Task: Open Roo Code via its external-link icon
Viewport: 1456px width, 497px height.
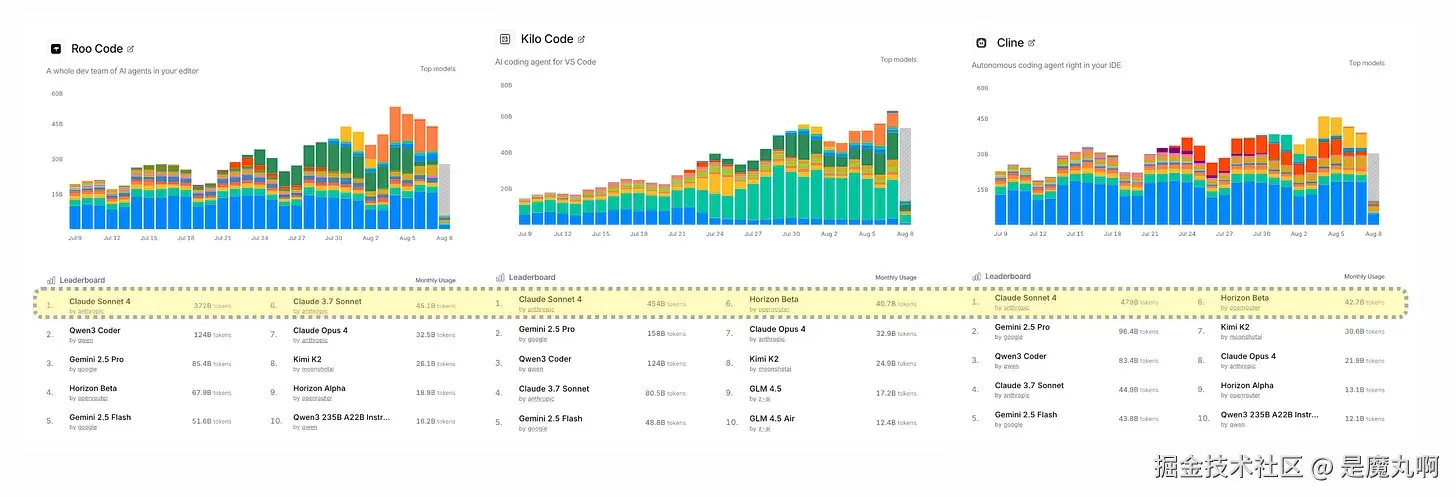Action: pyautogui.click(x=131, y=48)
